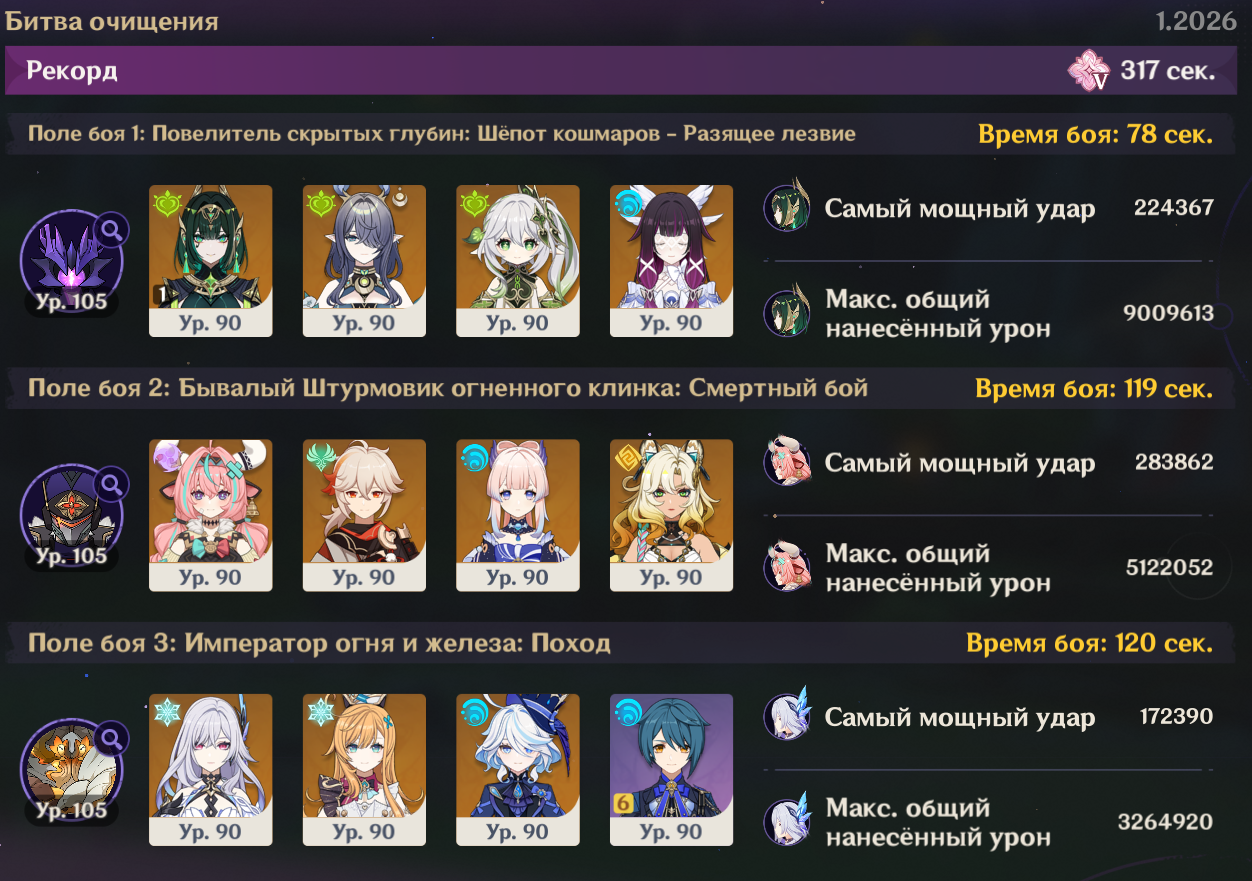The image size is (1252, 881).
Task: Select top-hat Hydro character in battlefield 3
Action: click(x=518, y=769)
